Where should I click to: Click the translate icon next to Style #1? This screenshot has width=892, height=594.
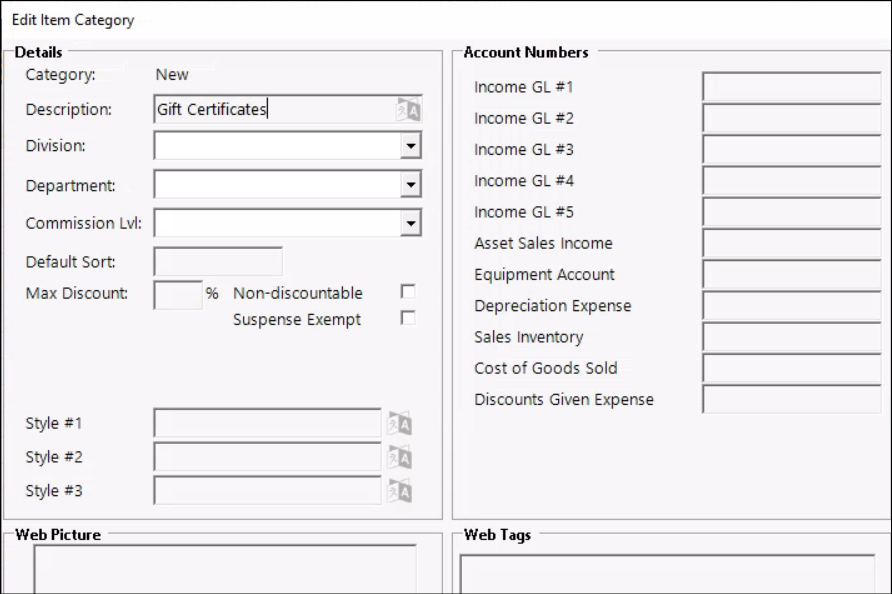click(x=400, y=424)
